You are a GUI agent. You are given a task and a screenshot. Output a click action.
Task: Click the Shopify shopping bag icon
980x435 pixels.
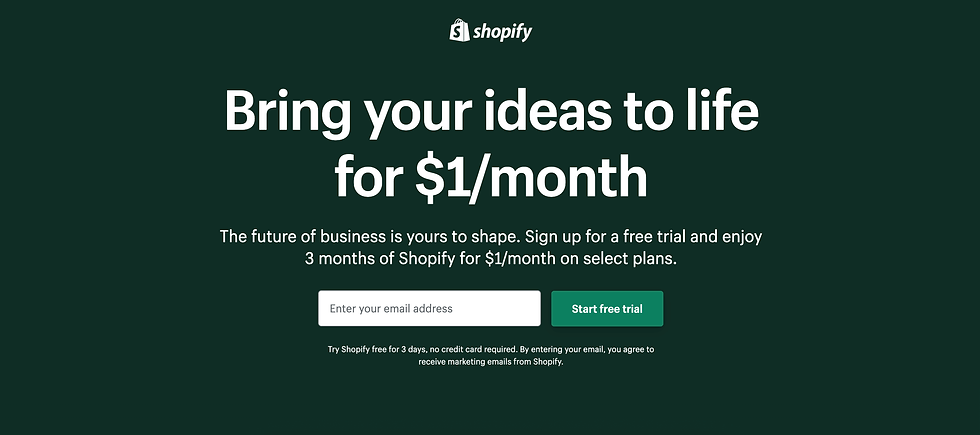coord(459,31)
